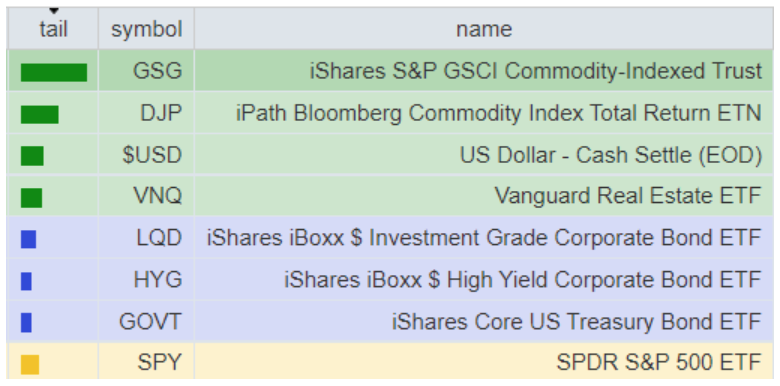Select the DJP green tail bar
Viewport: 780px width, 386px height.
click(x=40, y=114)
